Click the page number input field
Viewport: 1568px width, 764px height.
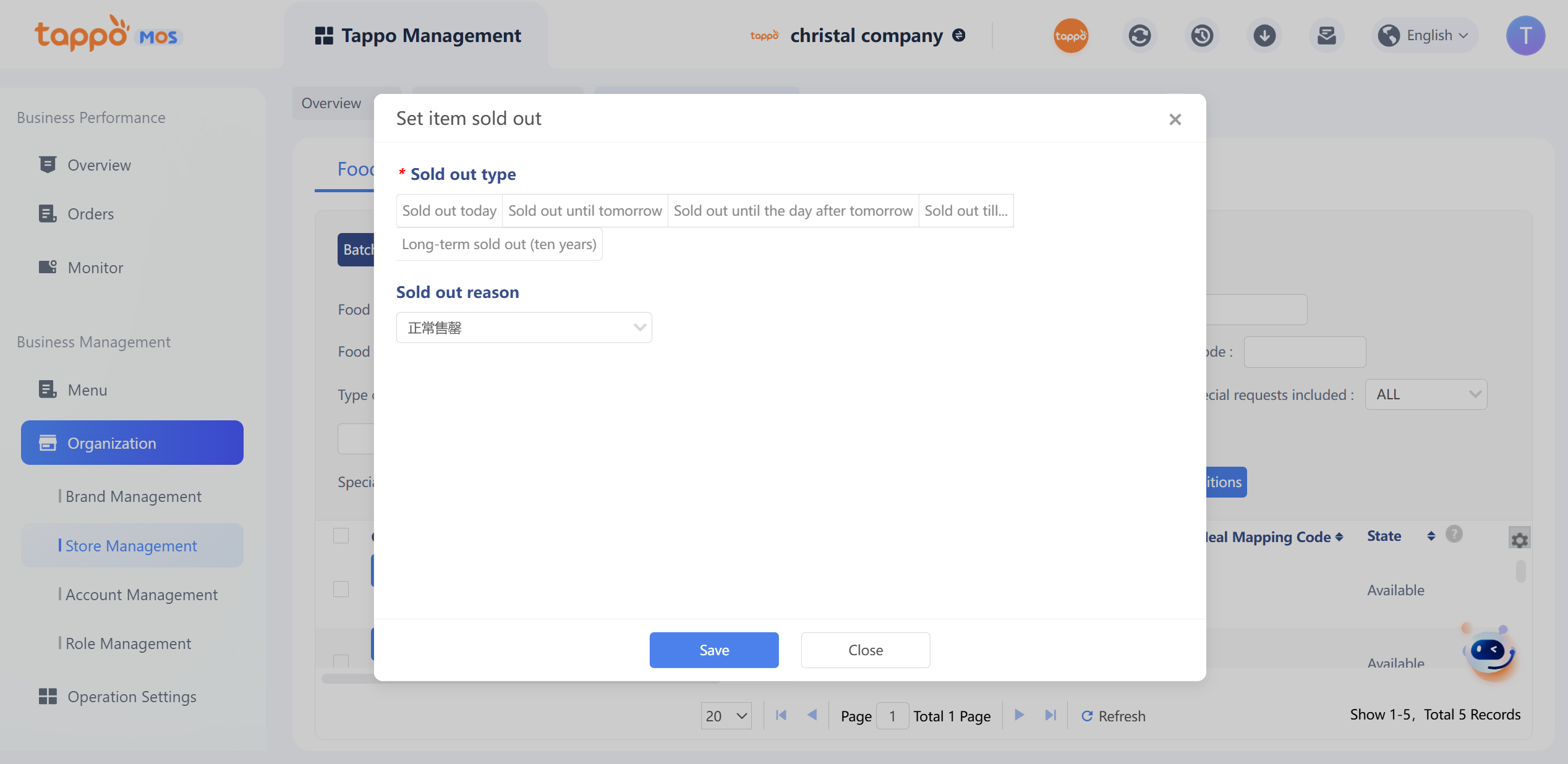pyautogui.click(x=892, y=716)
